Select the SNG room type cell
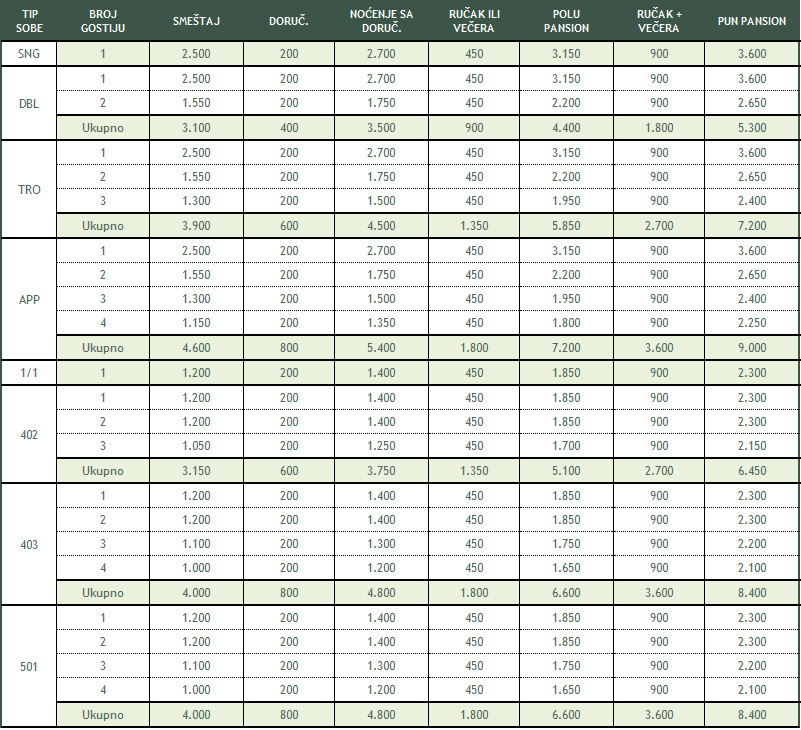Screen dimensions: 801x730 [x=29, y=54]
